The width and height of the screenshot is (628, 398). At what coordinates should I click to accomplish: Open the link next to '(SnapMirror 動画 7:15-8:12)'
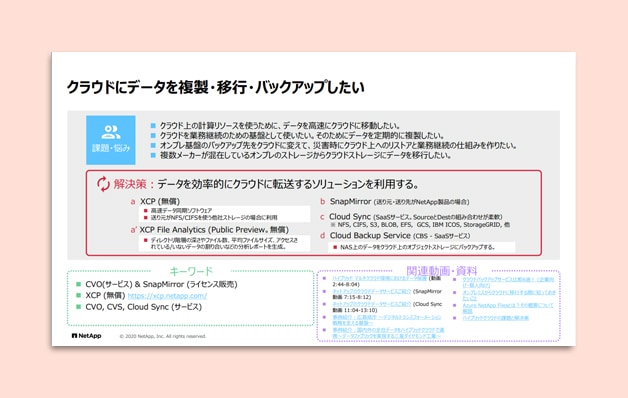pos(372,291)
